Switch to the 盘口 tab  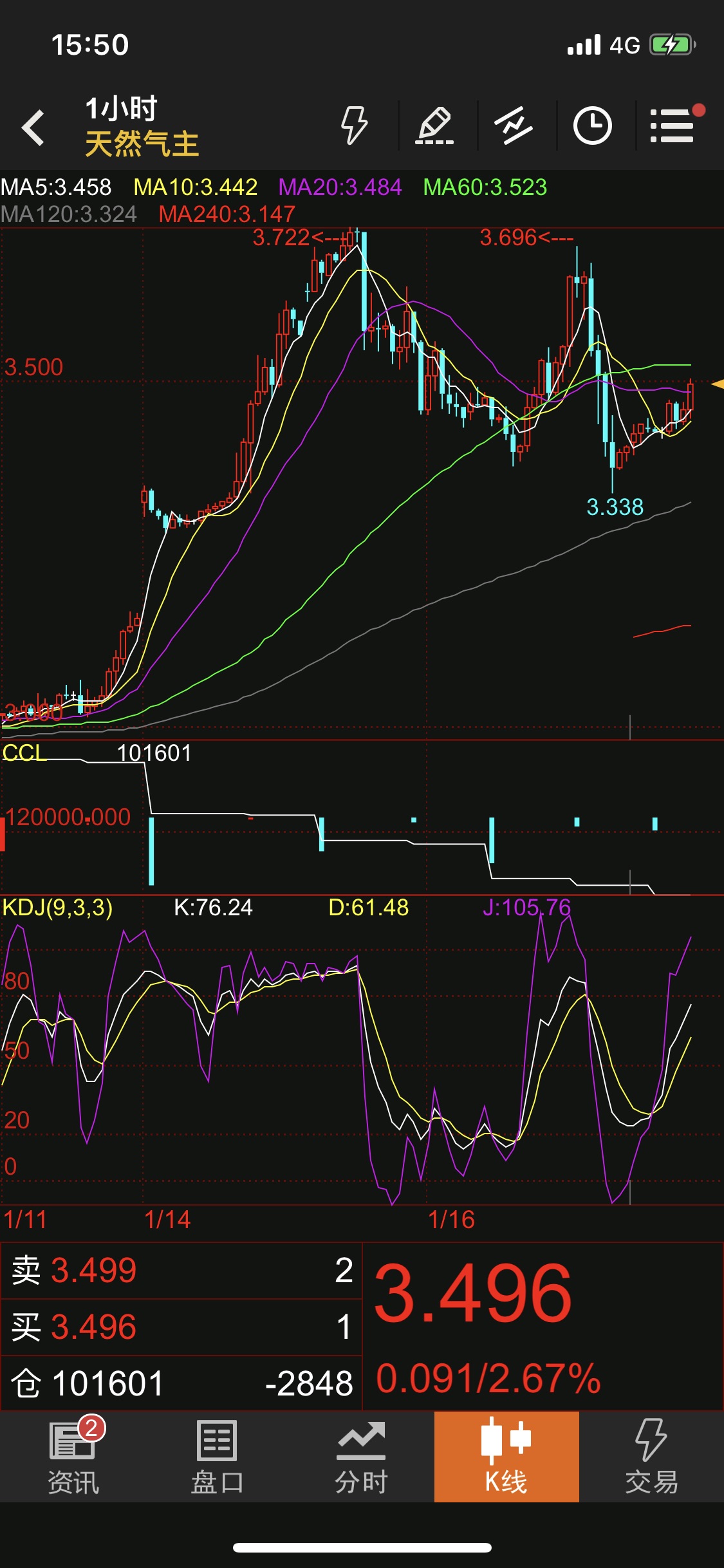[x=217, y=1457]
